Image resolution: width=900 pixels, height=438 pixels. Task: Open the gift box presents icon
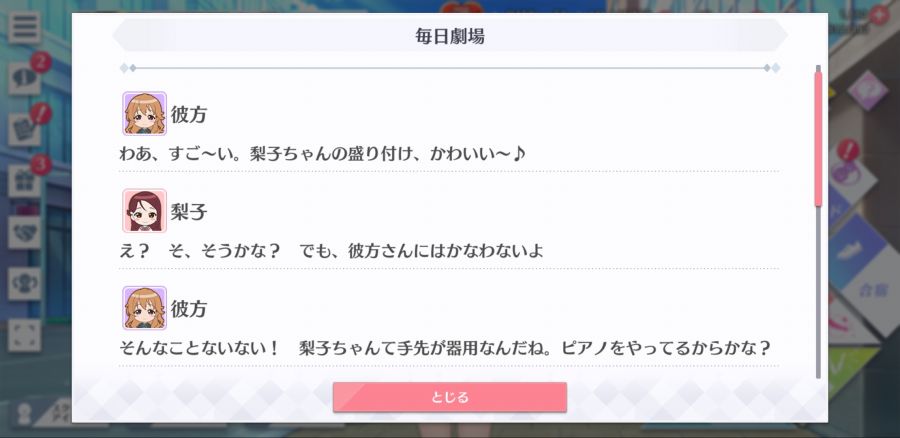click(24, 181)
